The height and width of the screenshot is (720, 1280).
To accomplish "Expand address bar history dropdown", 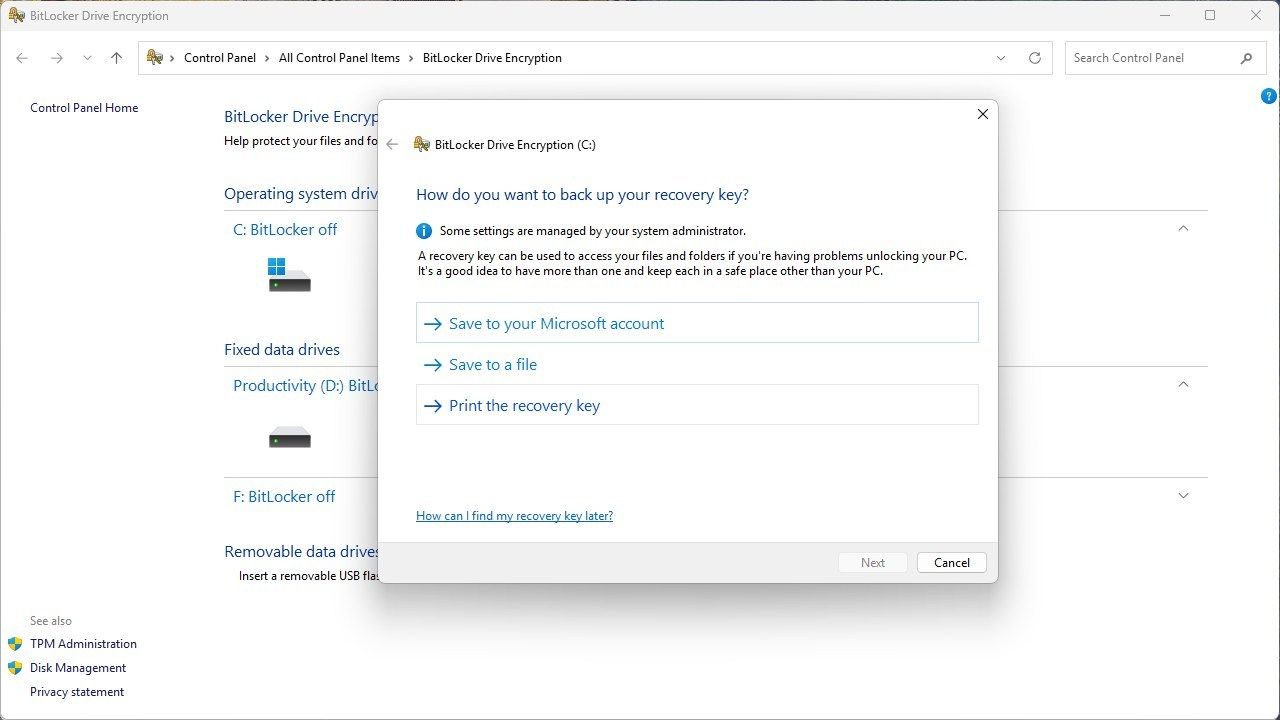I will coord(1001,58).
